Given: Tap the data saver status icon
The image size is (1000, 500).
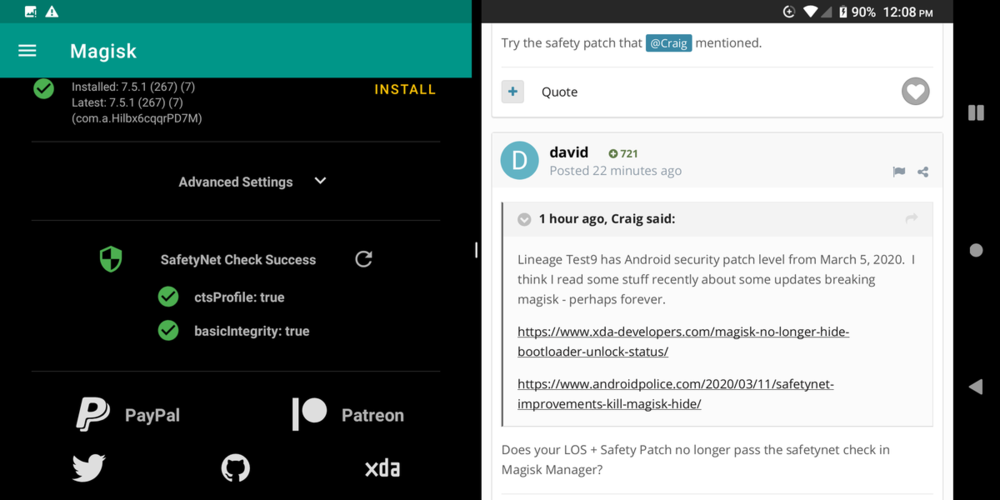Looking at the screenshot, I should tap(789, 12).
